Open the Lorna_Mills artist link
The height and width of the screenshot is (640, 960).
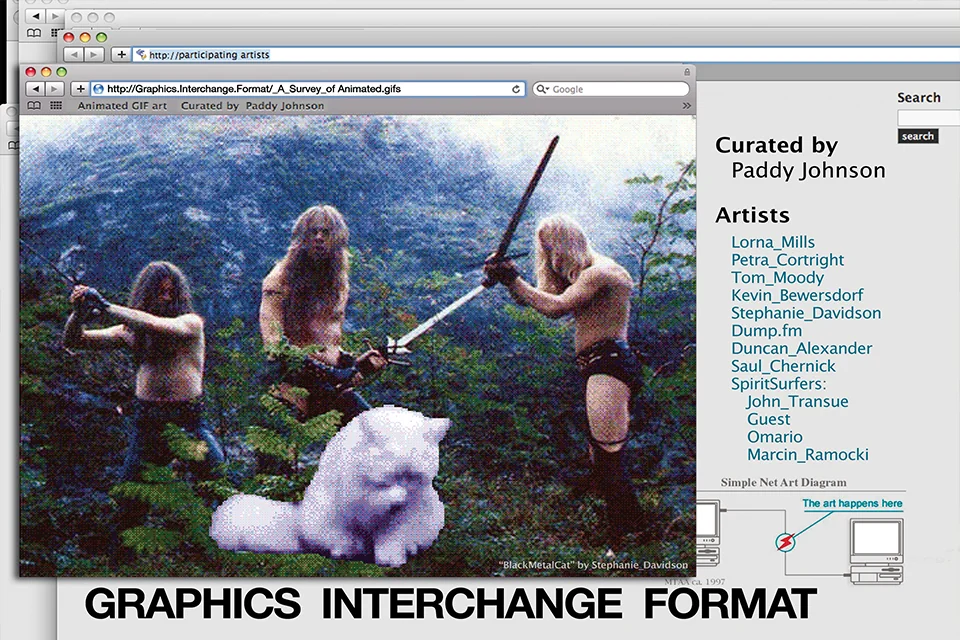point(773,242)
